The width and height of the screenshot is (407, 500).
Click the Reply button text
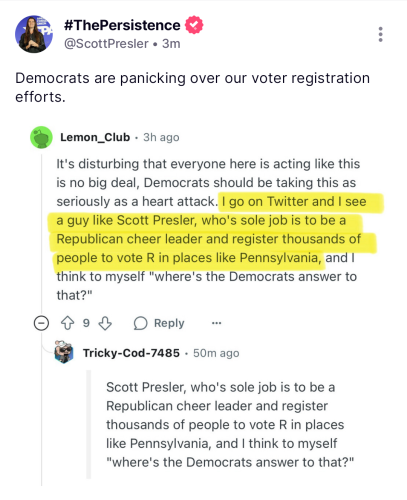(169, 323)
